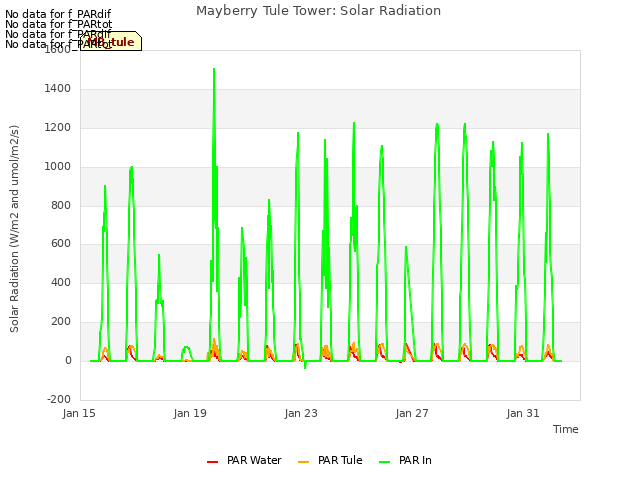This screenshot has height=480, width=640.
Task: Click the '400' y-axis tick label
Action: click(x=61, y=282)
